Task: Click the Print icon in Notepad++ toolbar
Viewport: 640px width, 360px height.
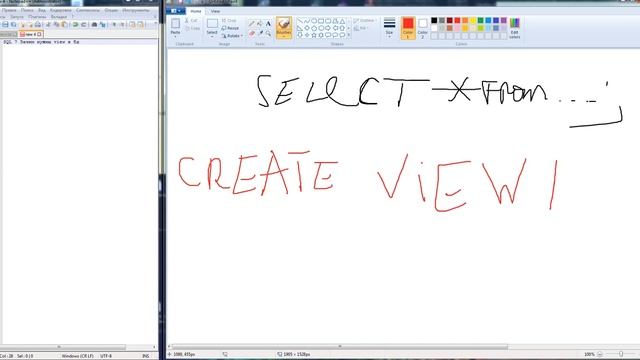Action: (38, 24)
